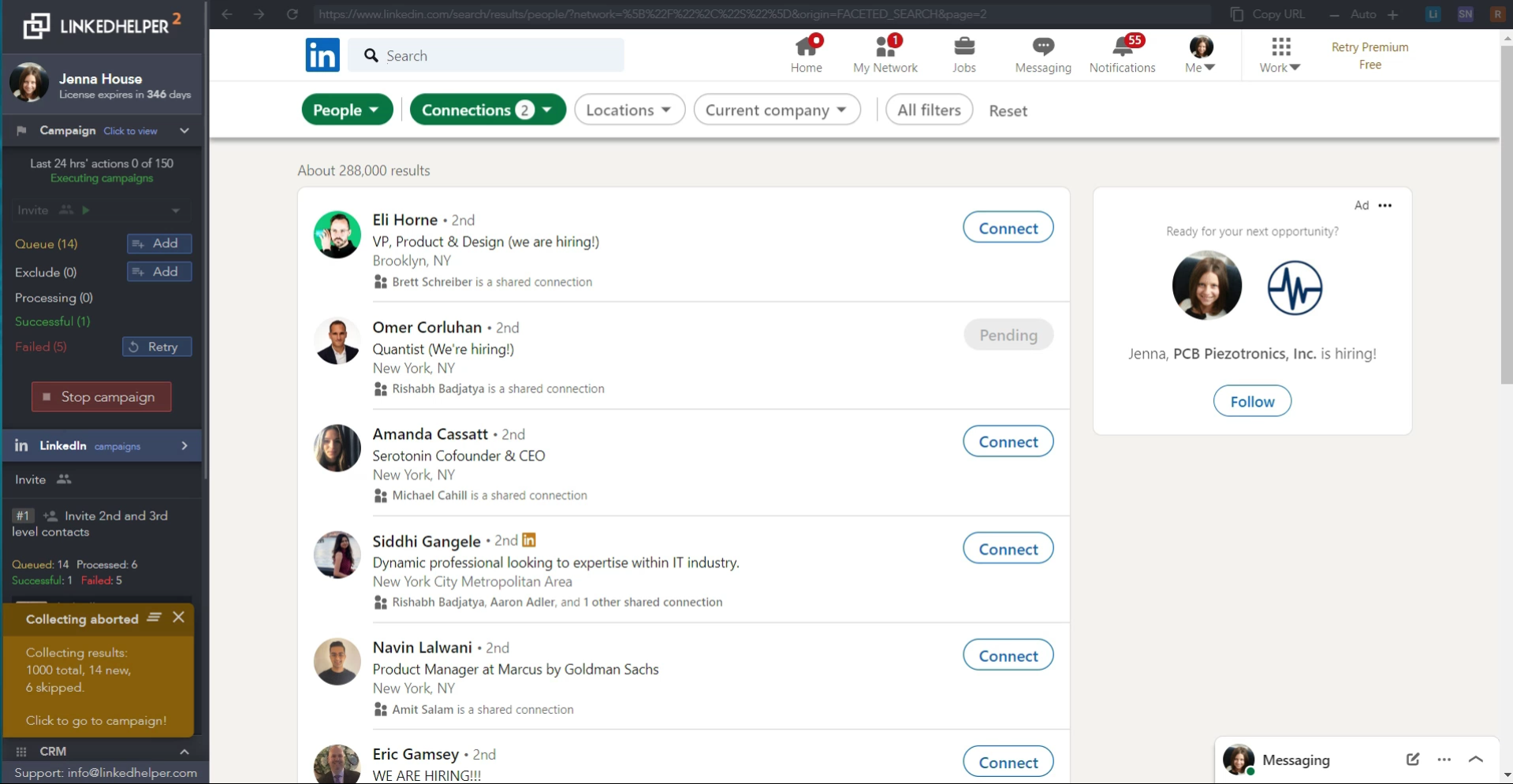Open All filters
The width and height of the screenshot is (1513, 784).
click(x=929, y=110)
